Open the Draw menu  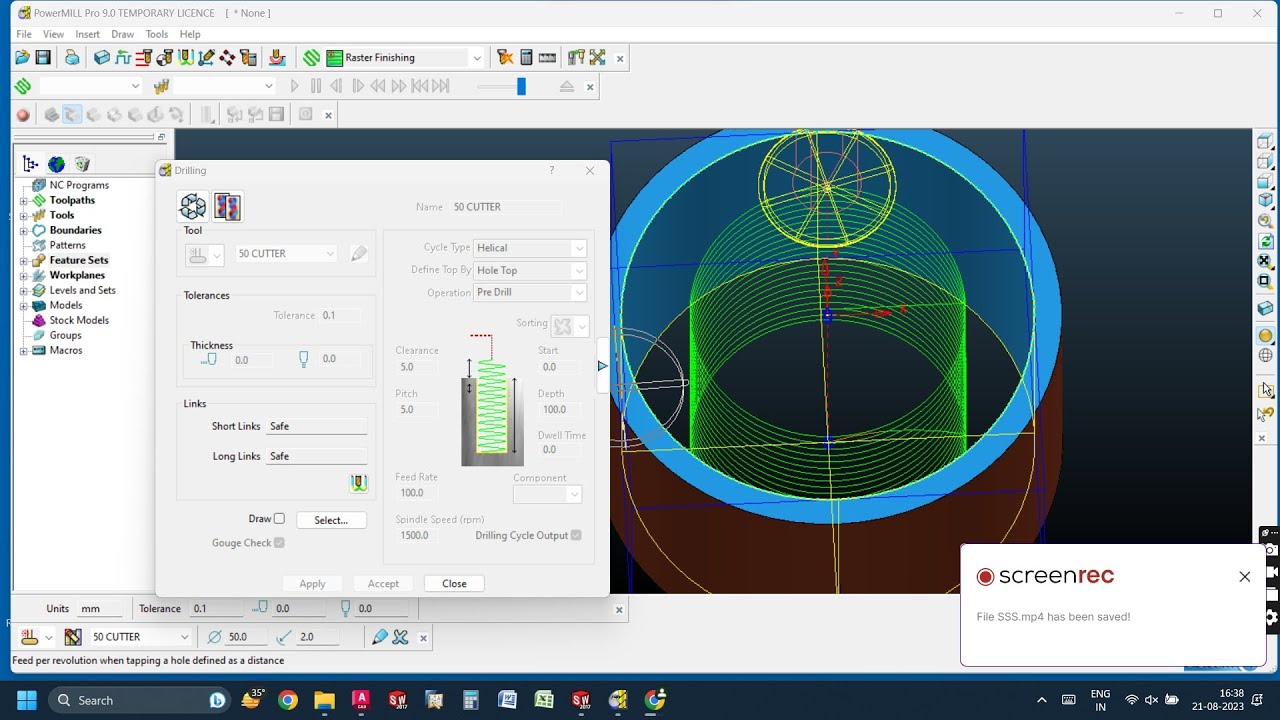tap(123, 34)
